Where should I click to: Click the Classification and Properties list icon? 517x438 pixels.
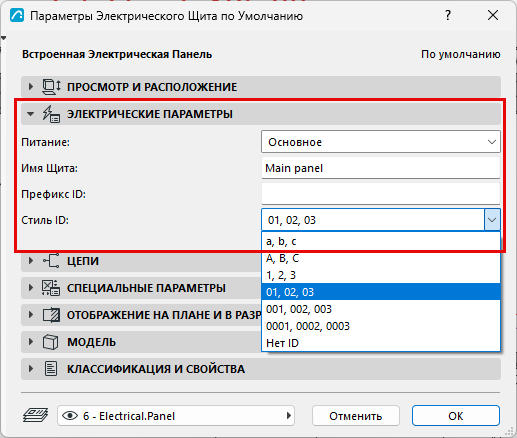pos(51,369)
